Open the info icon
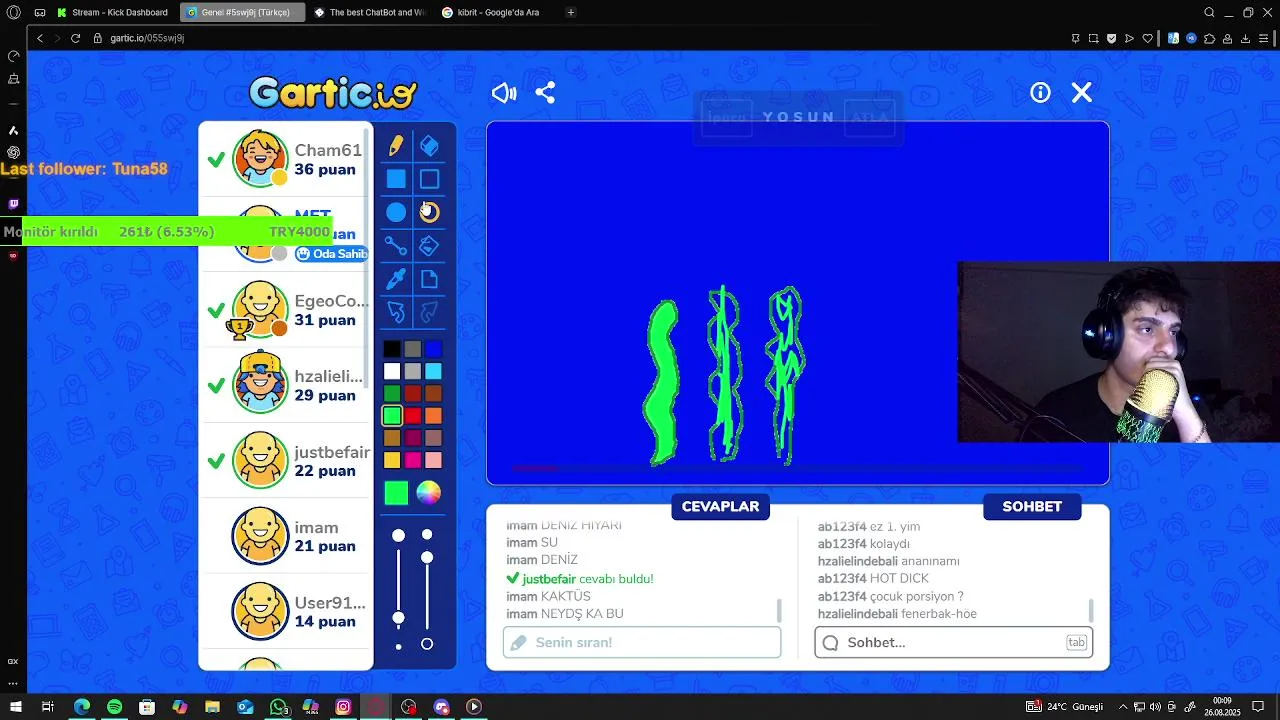The width and height of the screenshot is (1280, 720). (1040, 92)
